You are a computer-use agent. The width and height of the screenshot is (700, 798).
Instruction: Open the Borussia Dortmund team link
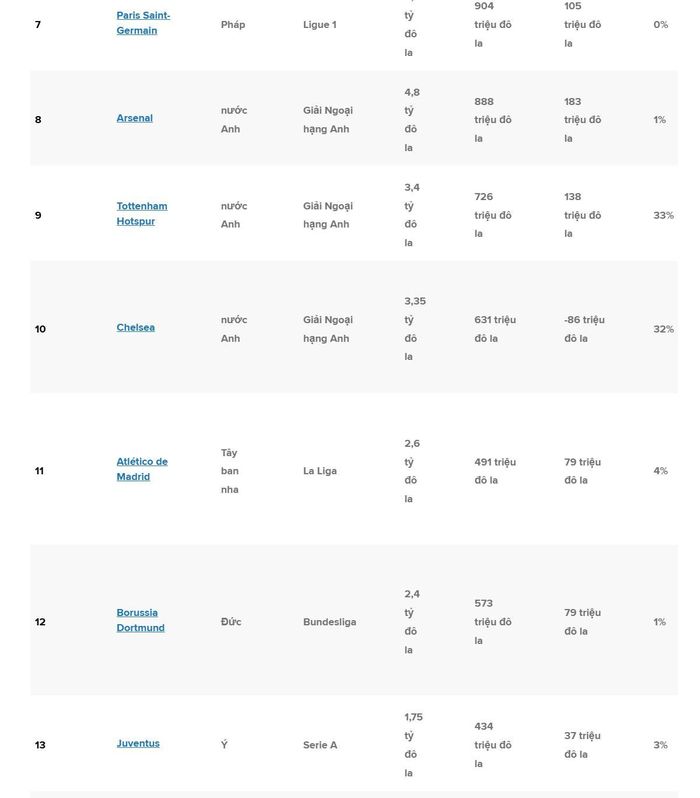[x=141, y=620]
